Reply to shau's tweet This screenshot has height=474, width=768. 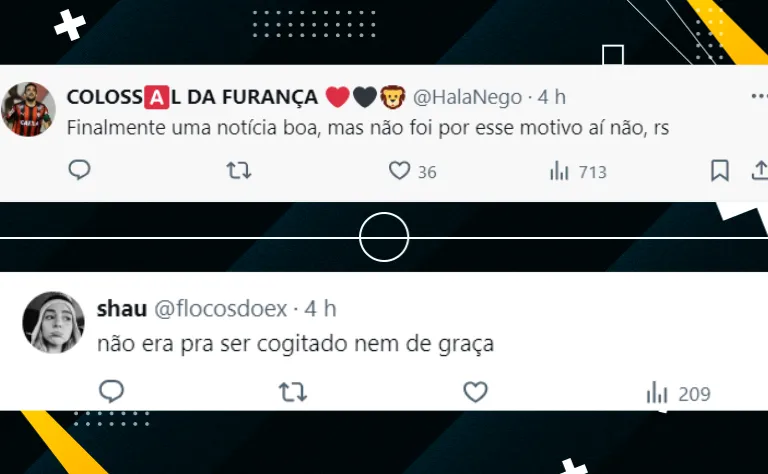tap(111, 392)
